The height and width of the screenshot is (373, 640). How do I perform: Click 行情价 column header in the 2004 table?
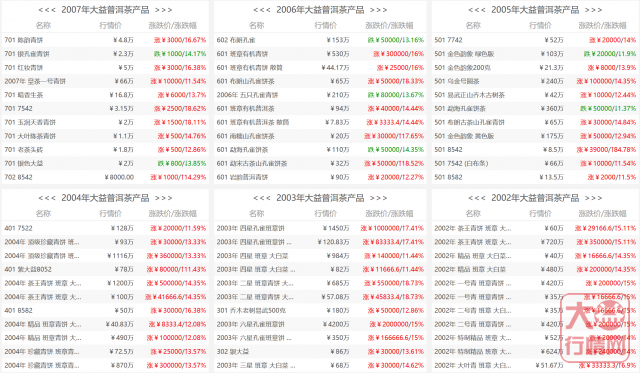(111, 213)
